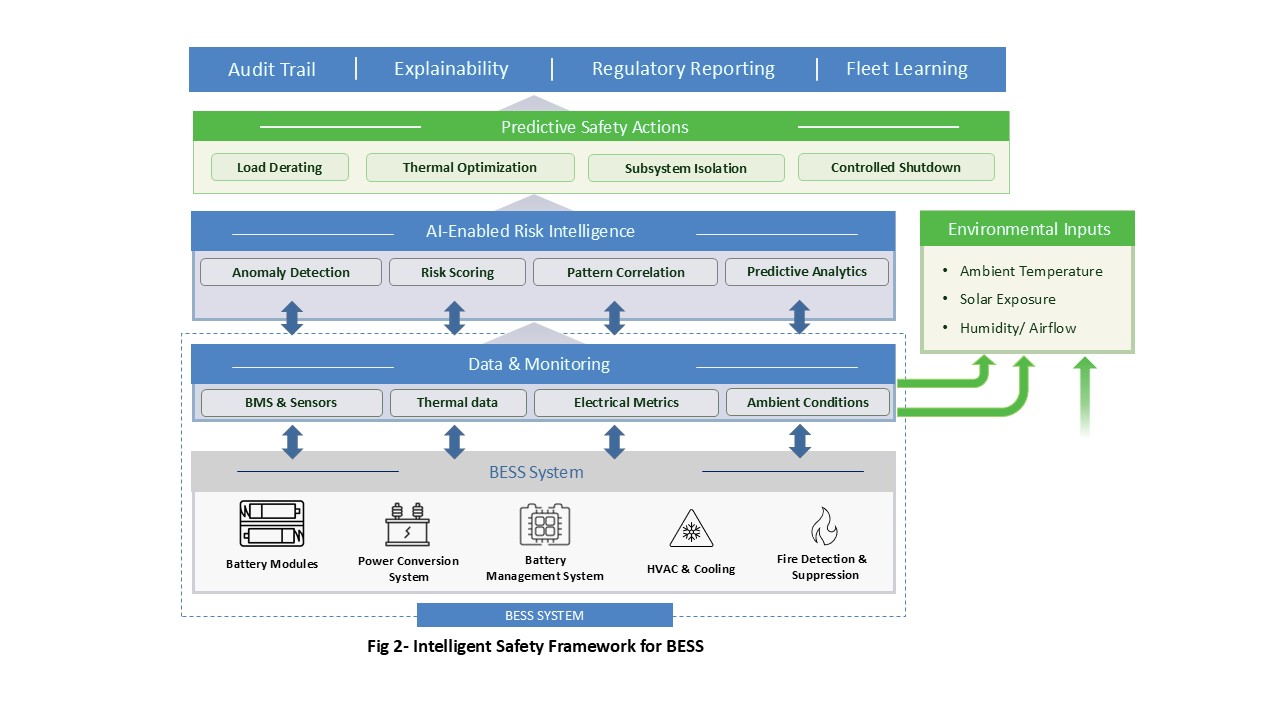The width and height of the screenshot is (1280, 720).
Task: Click the HVAC & Cooling label
Action: coord(691,569)
